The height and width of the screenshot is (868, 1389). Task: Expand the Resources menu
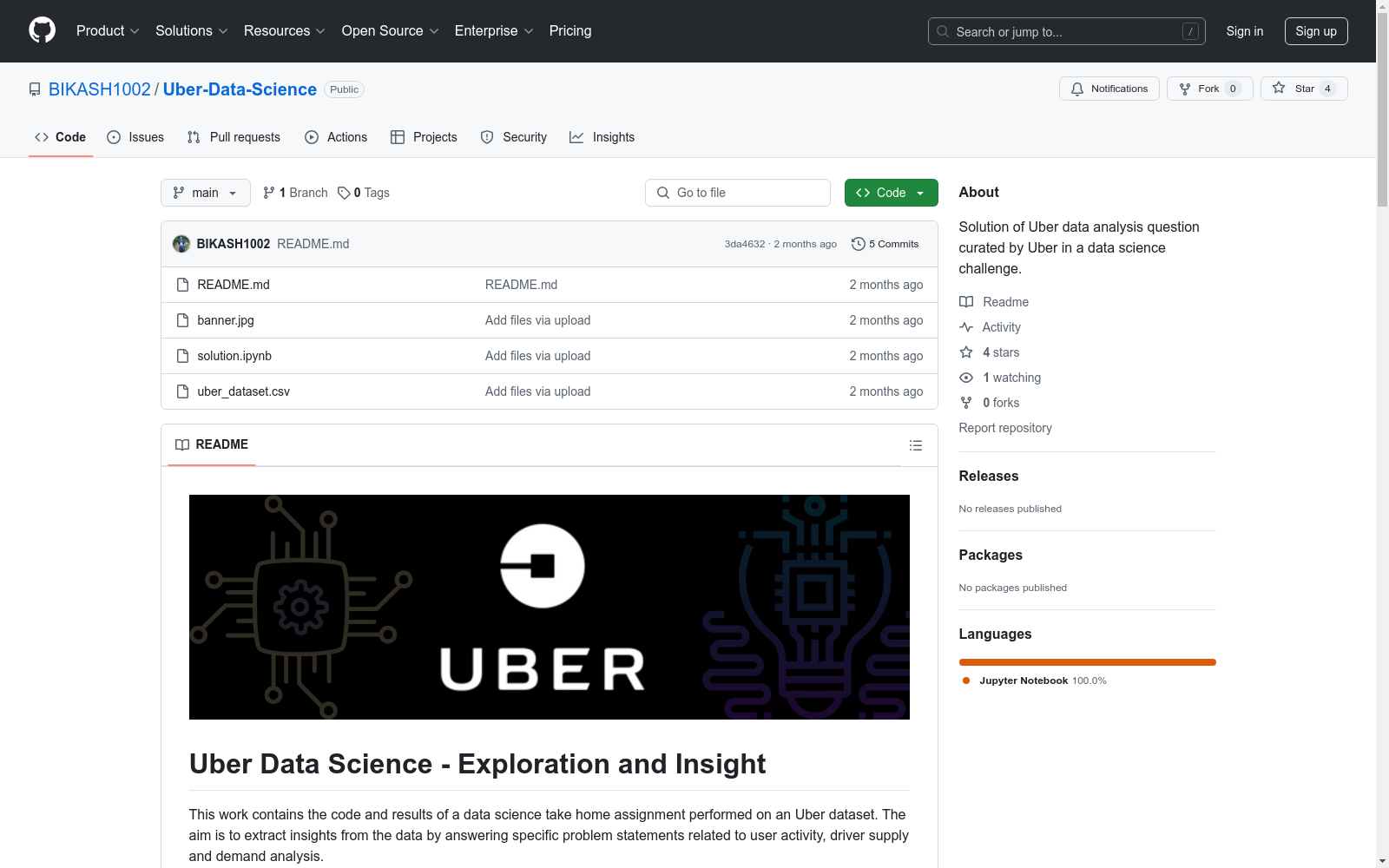click(x=285, y=31)
